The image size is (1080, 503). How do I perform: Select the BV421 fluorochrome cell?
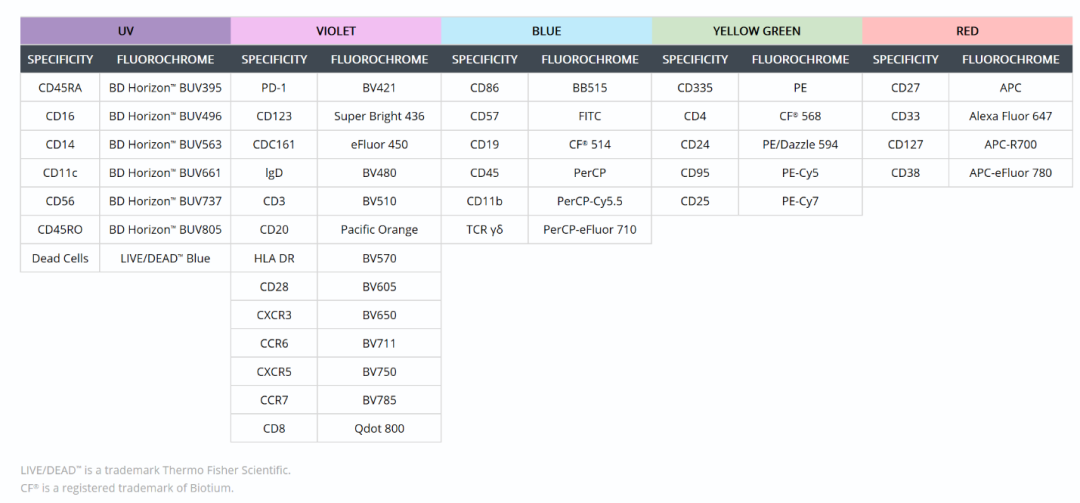click(379, 88)
